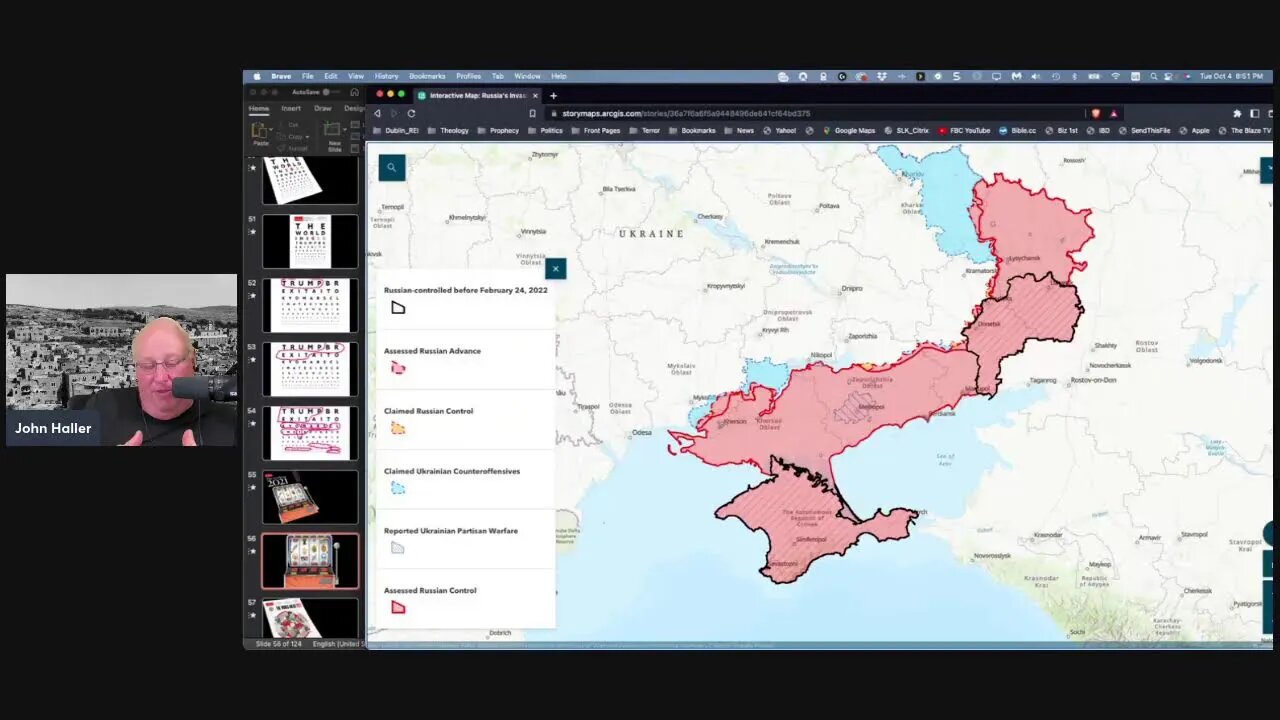This screenshot has width=1280, height=720.
Task: Click the bookmark page icon beside address bar
Action: (533, 113)
